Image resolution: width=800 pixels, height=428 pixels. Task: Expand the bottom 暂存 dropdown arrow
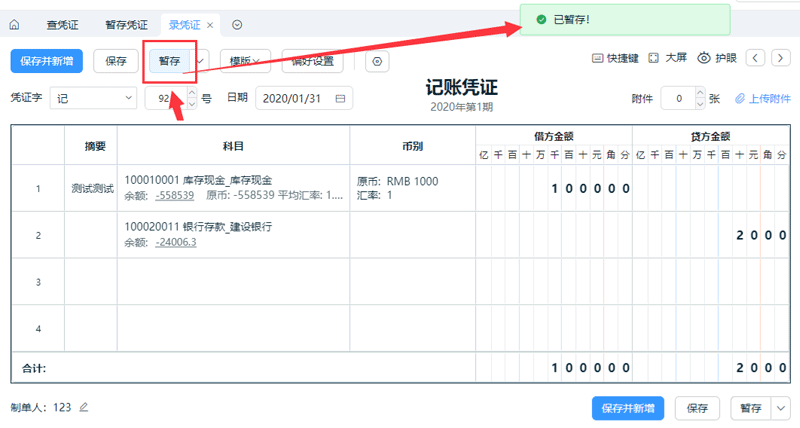click(x=781, y=408)
